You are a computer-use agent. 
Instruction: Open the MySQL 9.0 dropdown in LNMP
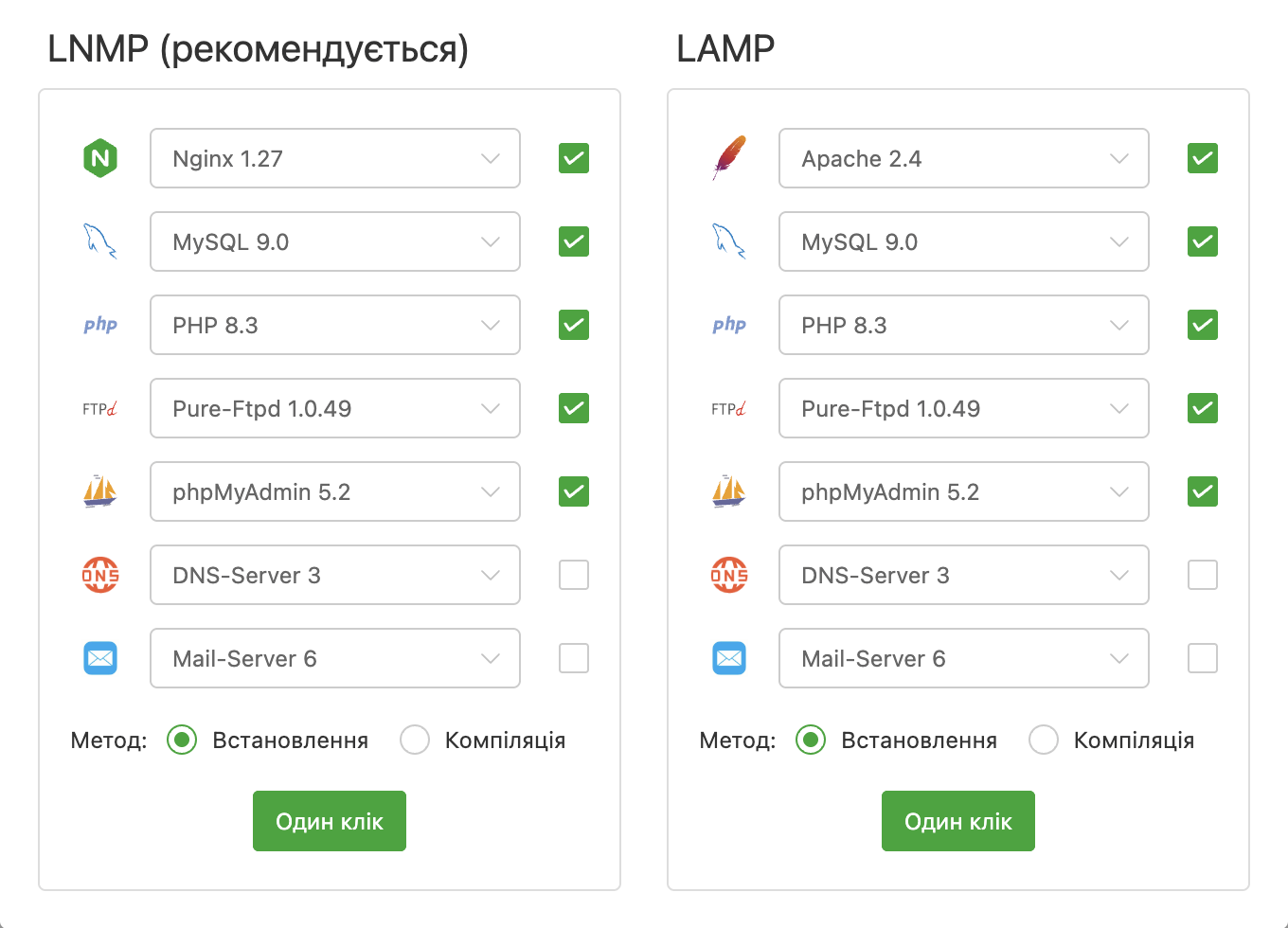coord(335,241)
